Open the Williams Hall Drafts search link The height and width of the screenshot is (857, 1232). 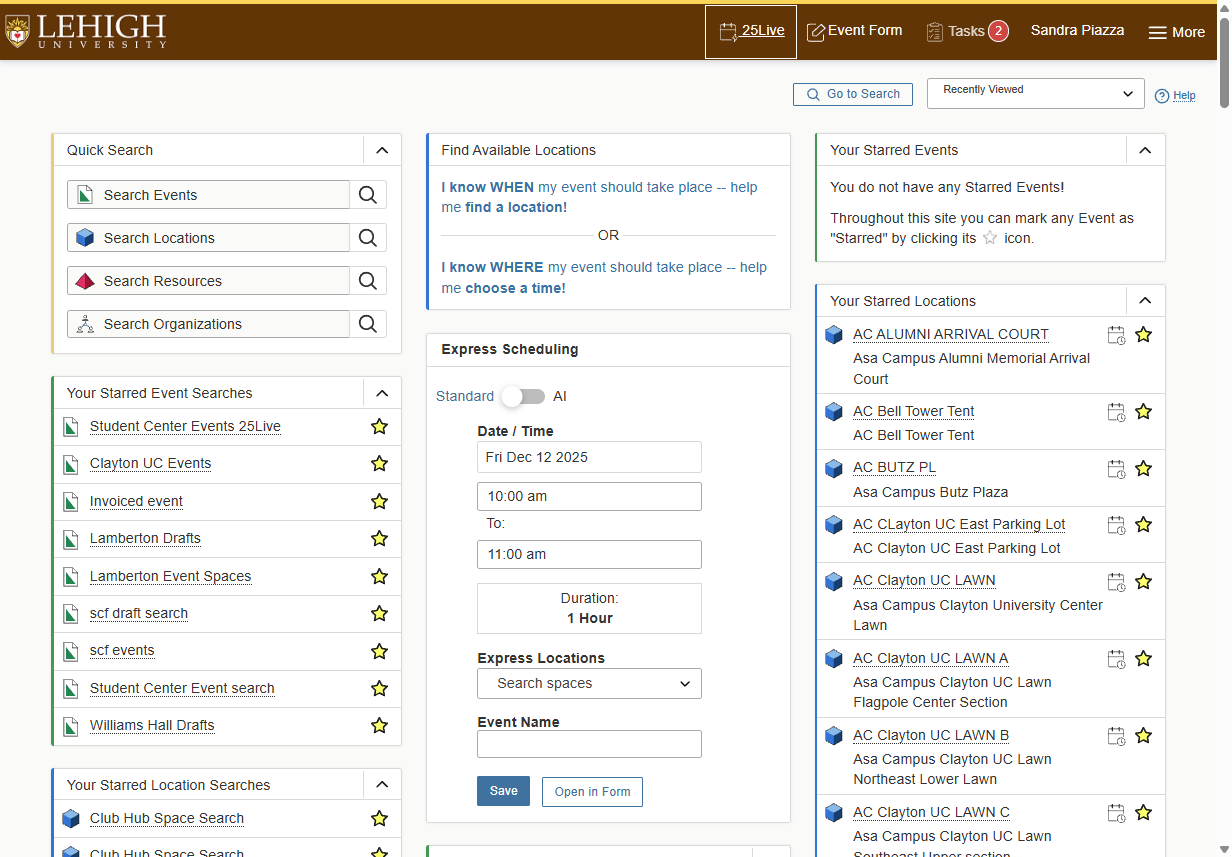point(152,725)
